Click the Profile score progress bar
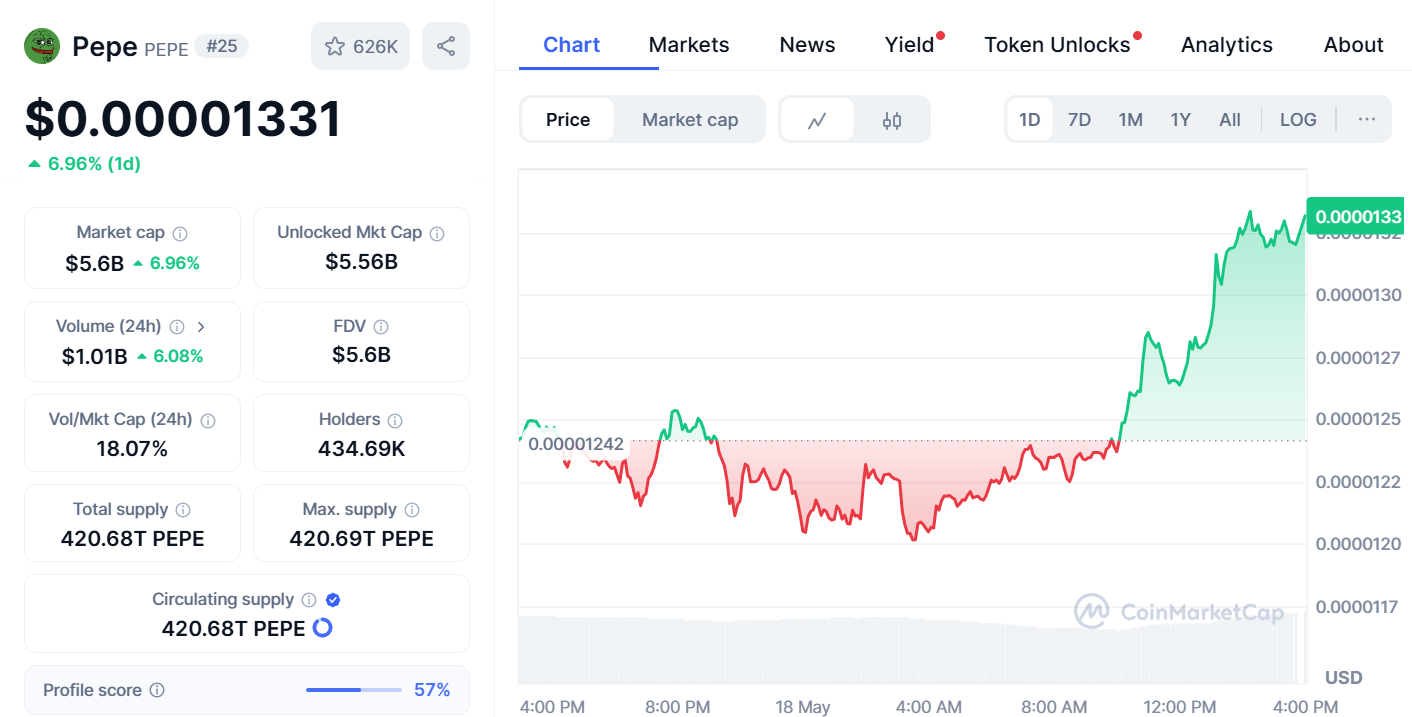1412x717 pixels. (353, 690)
